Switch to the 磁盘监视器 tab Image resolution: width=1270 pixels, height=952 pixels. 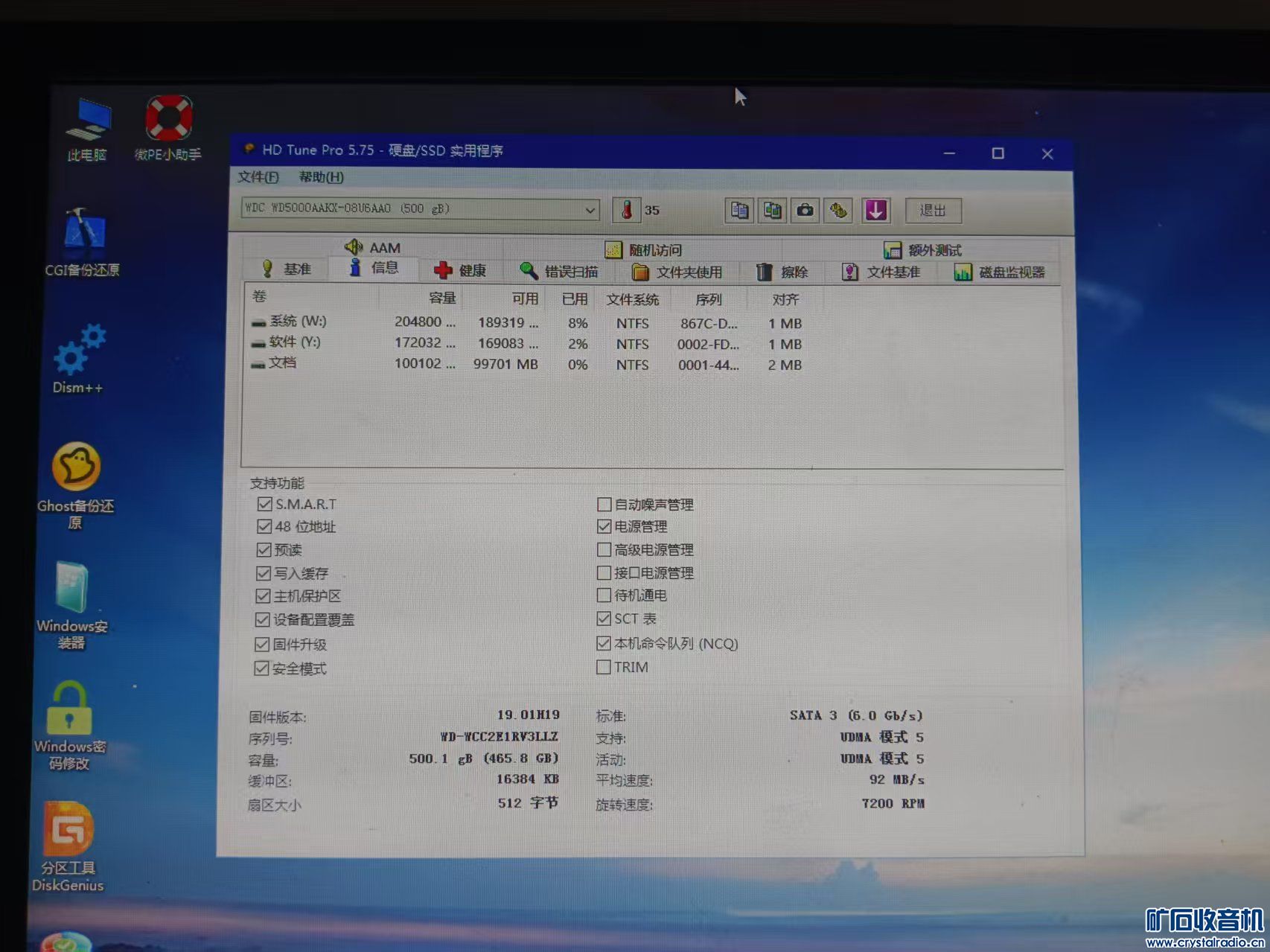click(x=1000, y=272)
